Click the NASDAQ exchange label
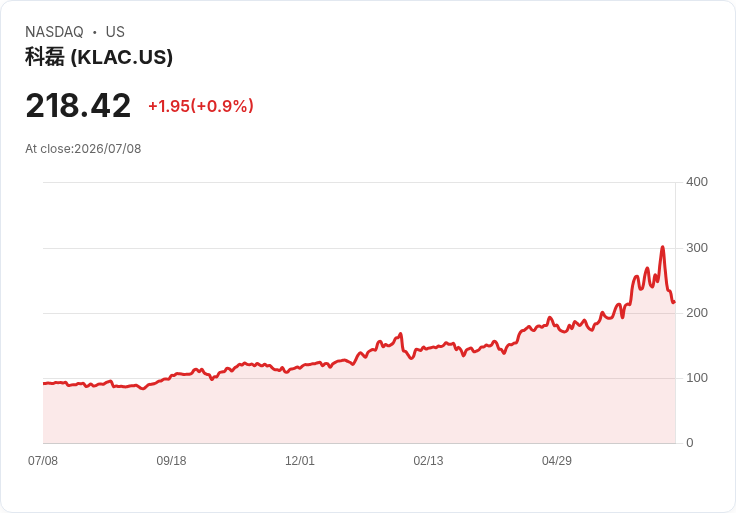Viewport: 736px width, 513px height. tap(54, 32)
